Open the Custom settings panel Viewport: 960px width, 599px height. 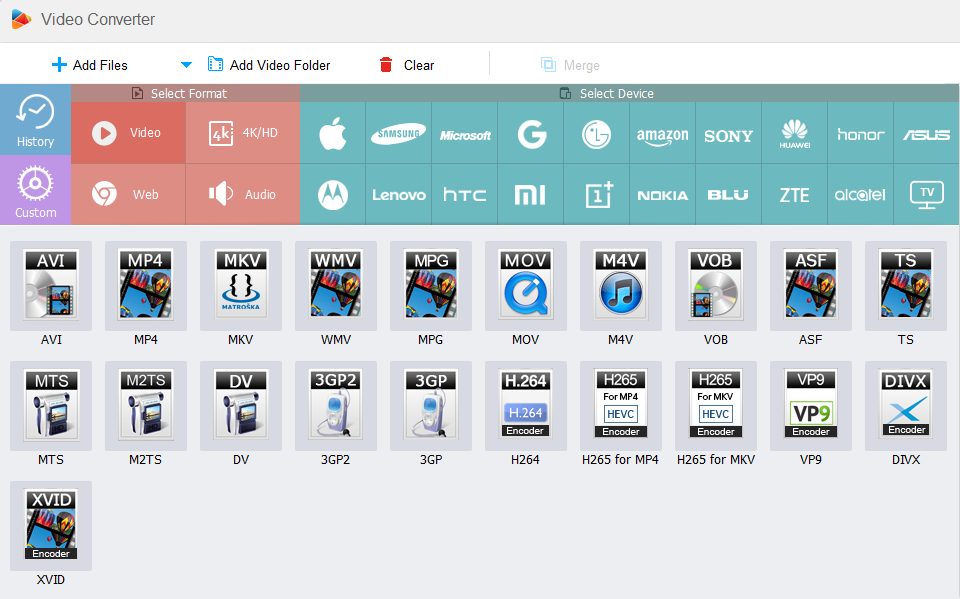coord(36,190)
